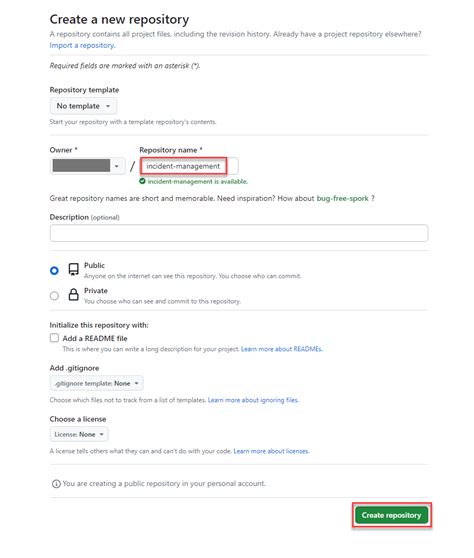Open Learn more about licenses link
This screenshot has height=558, width=474.
click(272, 451)
